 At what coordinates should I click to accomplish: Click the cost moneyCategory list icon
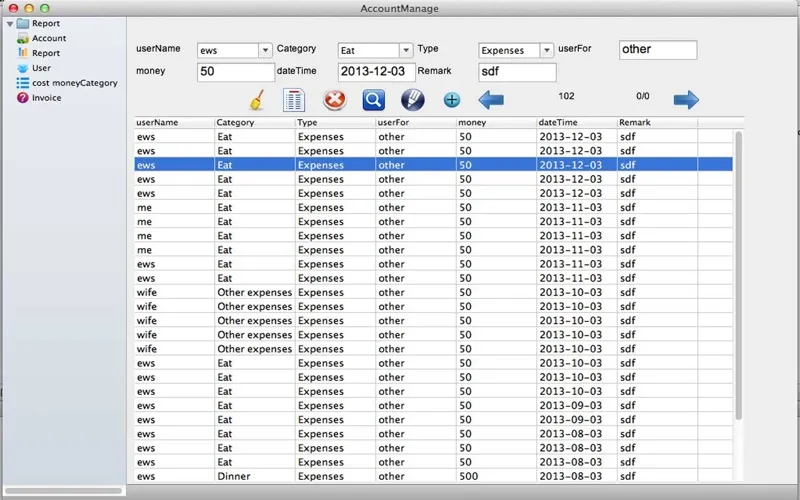[22, 83]
